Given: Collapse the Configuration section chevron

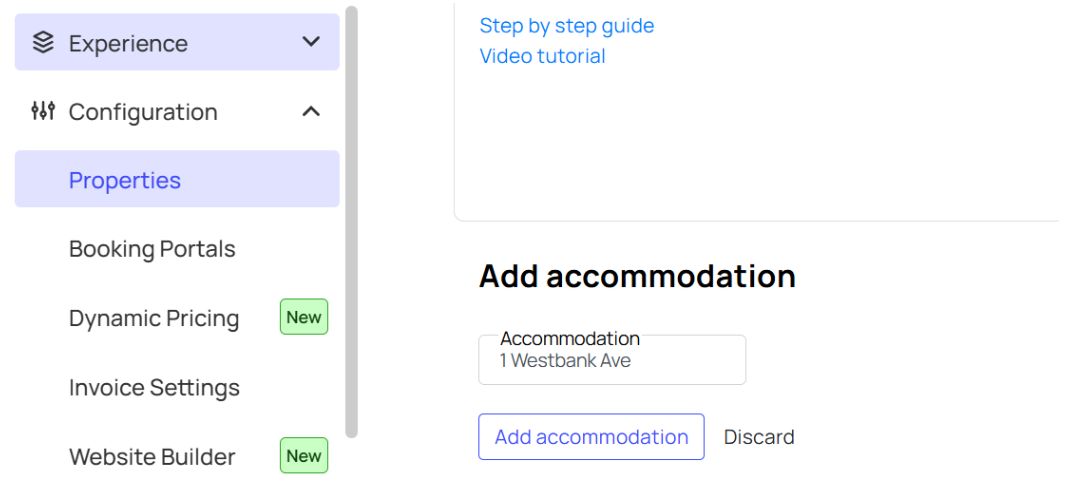Looking at the screenshot, I should point(311,111).
